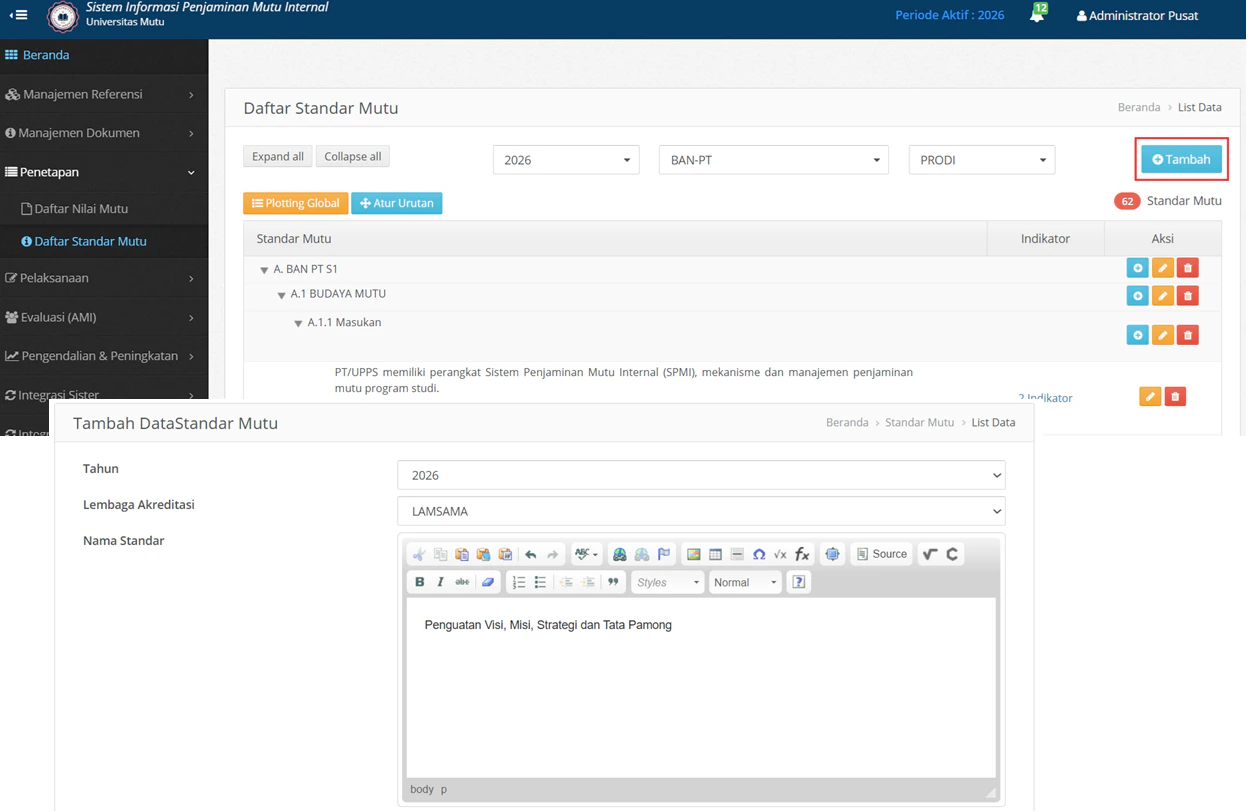Expand the Manajemen Referensi sidebar menu

104,94
